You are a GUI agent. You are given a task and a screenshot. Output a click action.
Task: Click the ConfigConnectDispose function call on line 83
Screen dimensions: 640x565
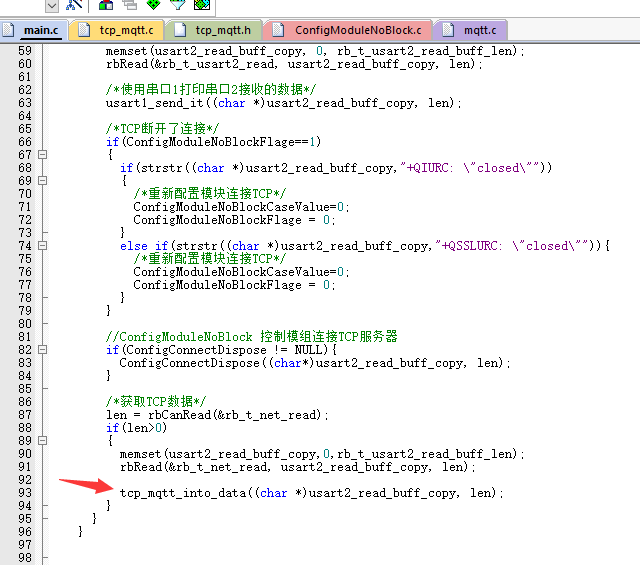[193, 363]
